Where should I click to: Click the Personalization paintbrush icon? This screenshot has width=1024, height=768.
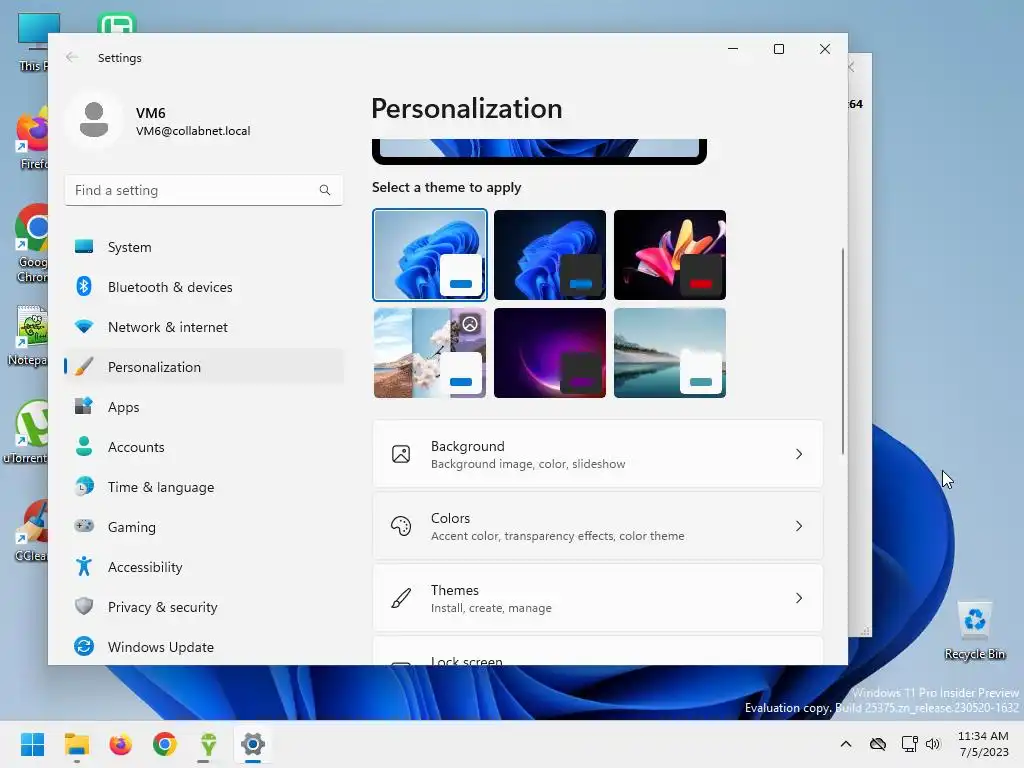[x=84, y=366]
